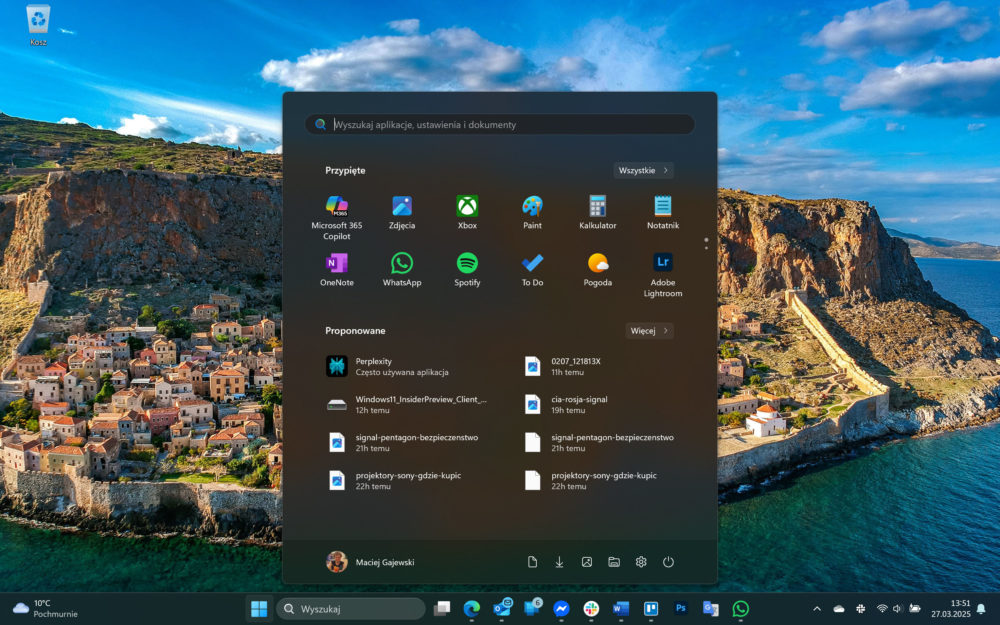Viewport: 1000px width, 625px height.
Task: Switch to Slack on the taskbar
Action: coord(591,609)
